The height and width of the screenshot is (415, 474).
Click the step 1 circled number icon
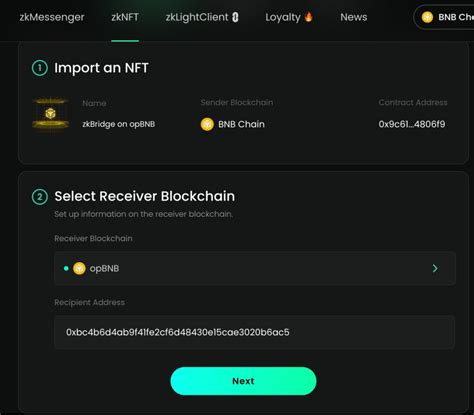[40, 68]
